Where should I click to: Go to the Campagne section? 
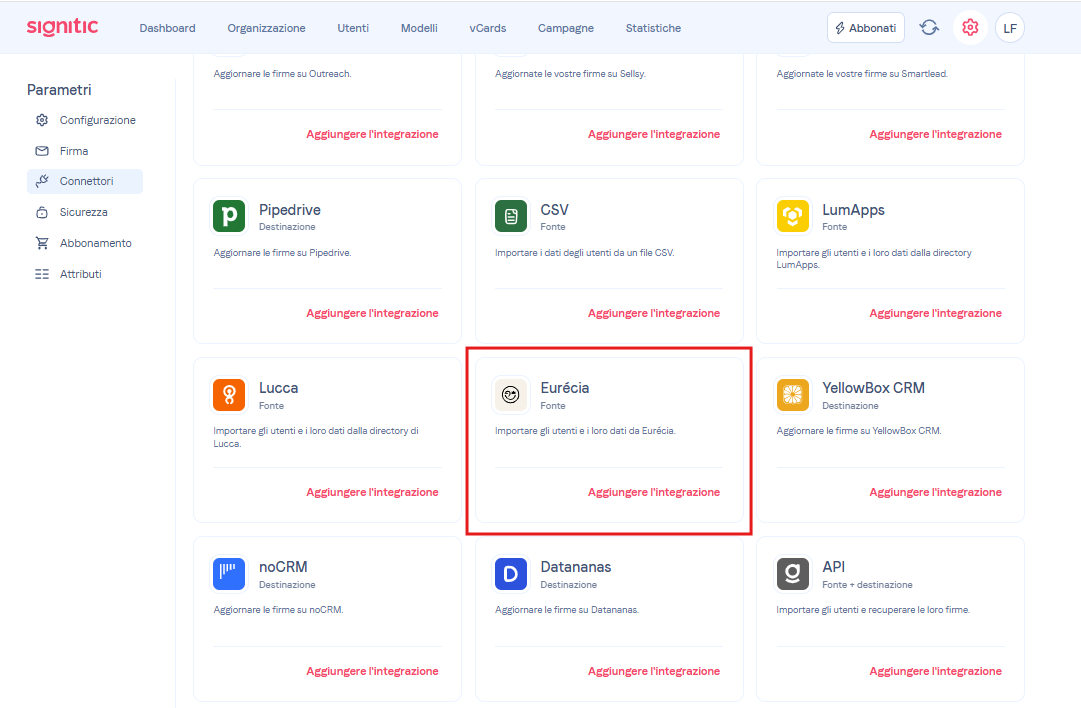(565, 28)
